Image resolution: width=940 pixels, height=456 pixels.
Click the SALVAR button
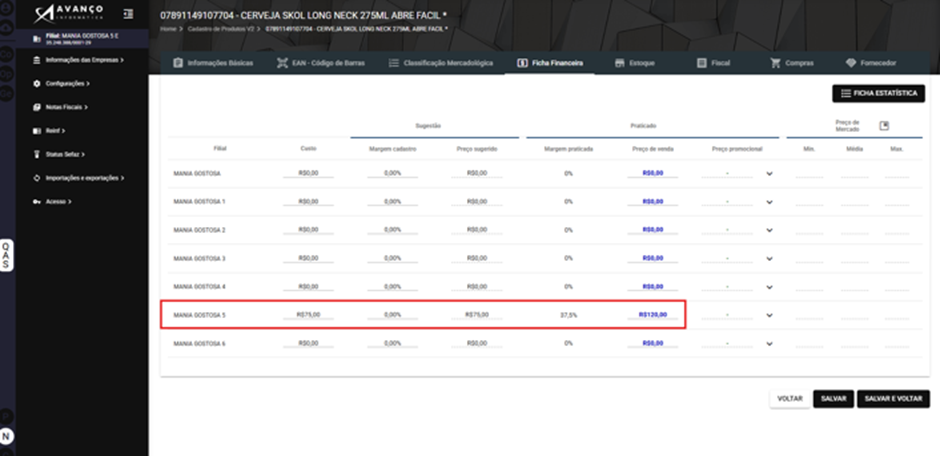point(833,398)
